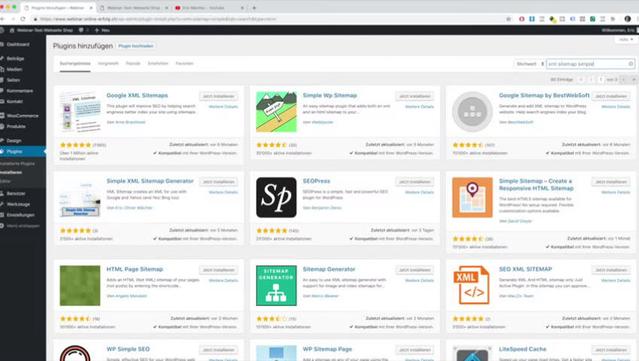The height and width of the screenshot is (361, 639).
Task: Reload the page with the browser refresh icon
Action: coord(23,19)
